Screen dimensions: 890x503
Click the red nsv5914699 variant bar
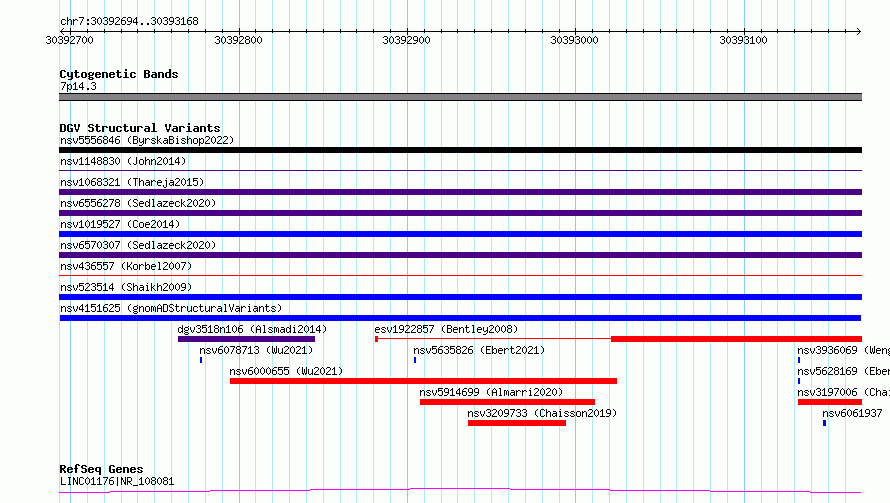(507, 402)
